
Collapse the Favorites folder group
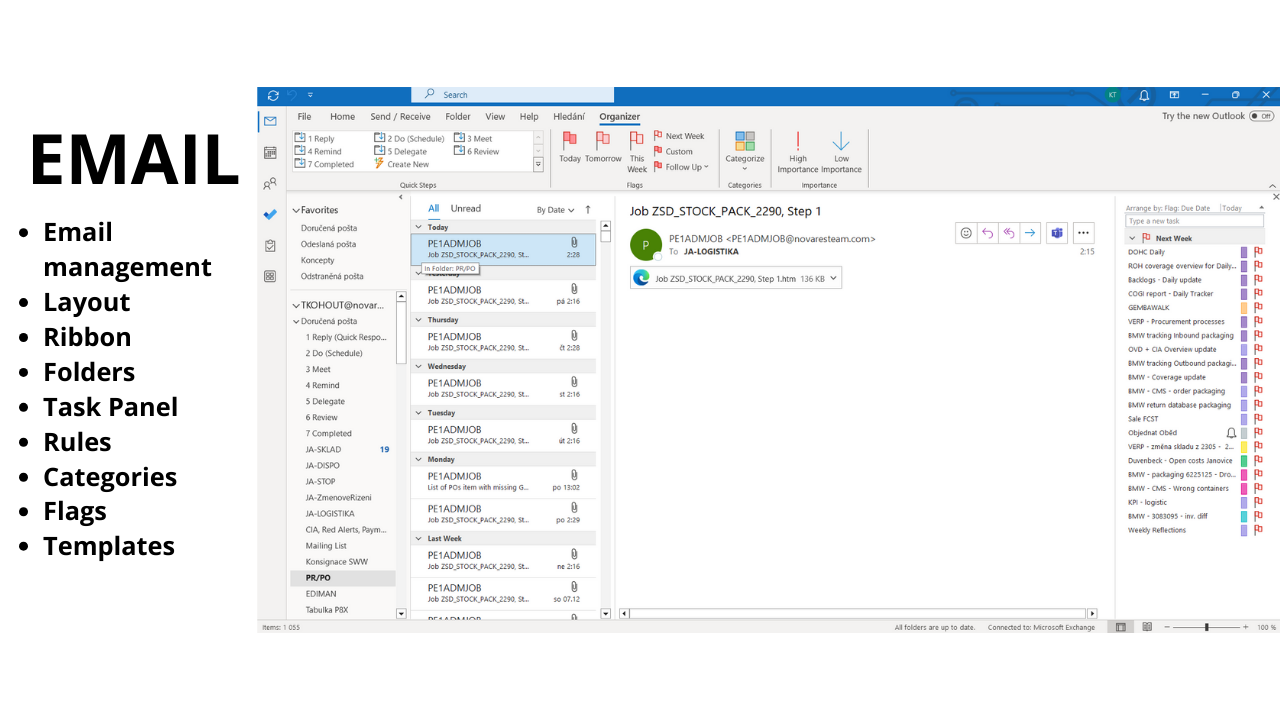(x=296, y=211)
